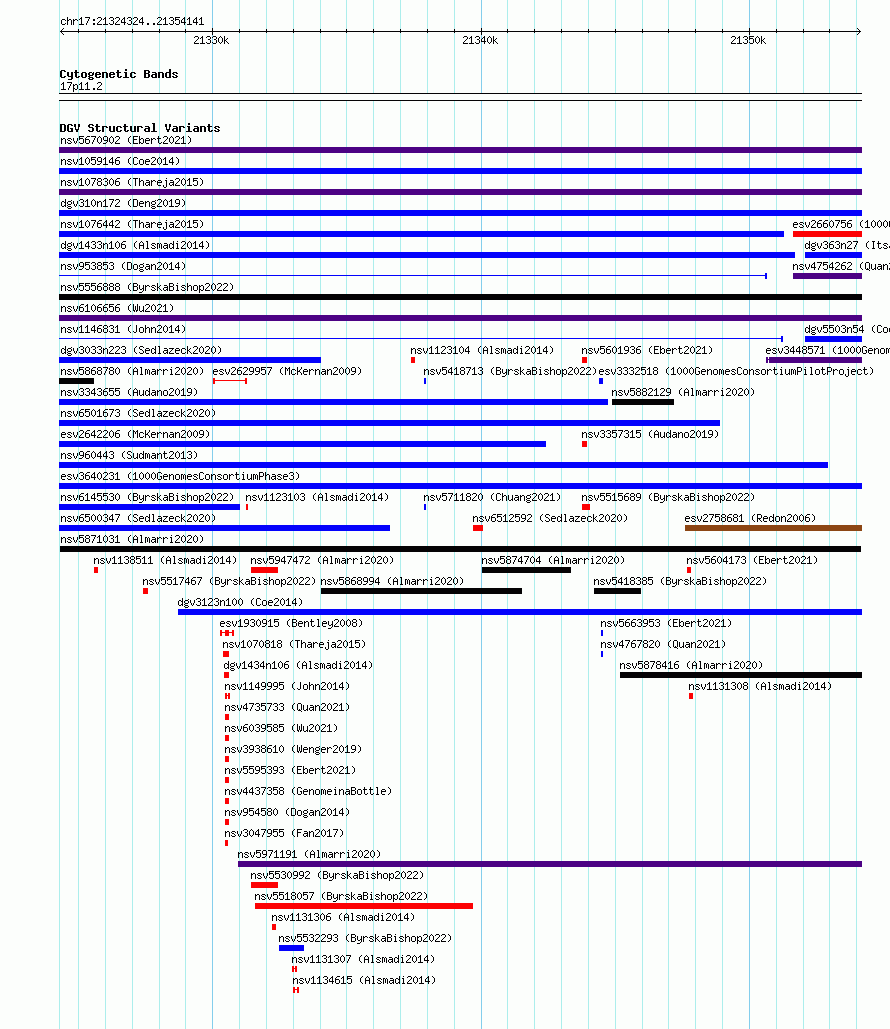Select the nsv3047955 (Fan2017) label
The width and height of the screenshot is (890, 1029).
(284, 833)
